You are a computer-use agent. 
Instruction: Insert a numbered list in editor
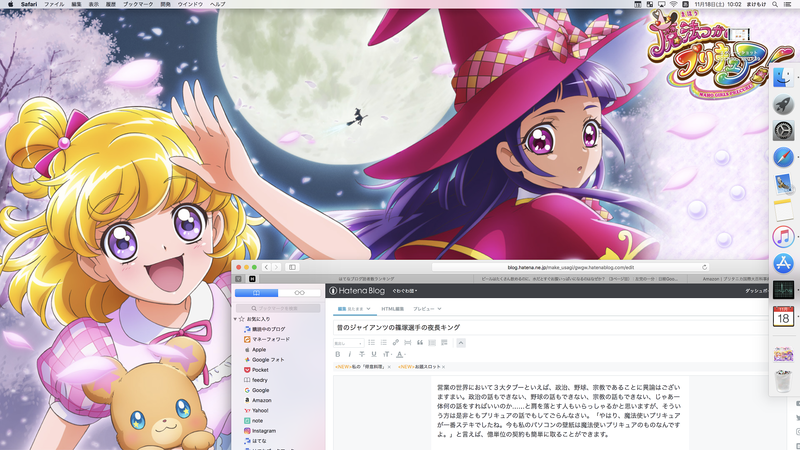(x=384, y=342)
